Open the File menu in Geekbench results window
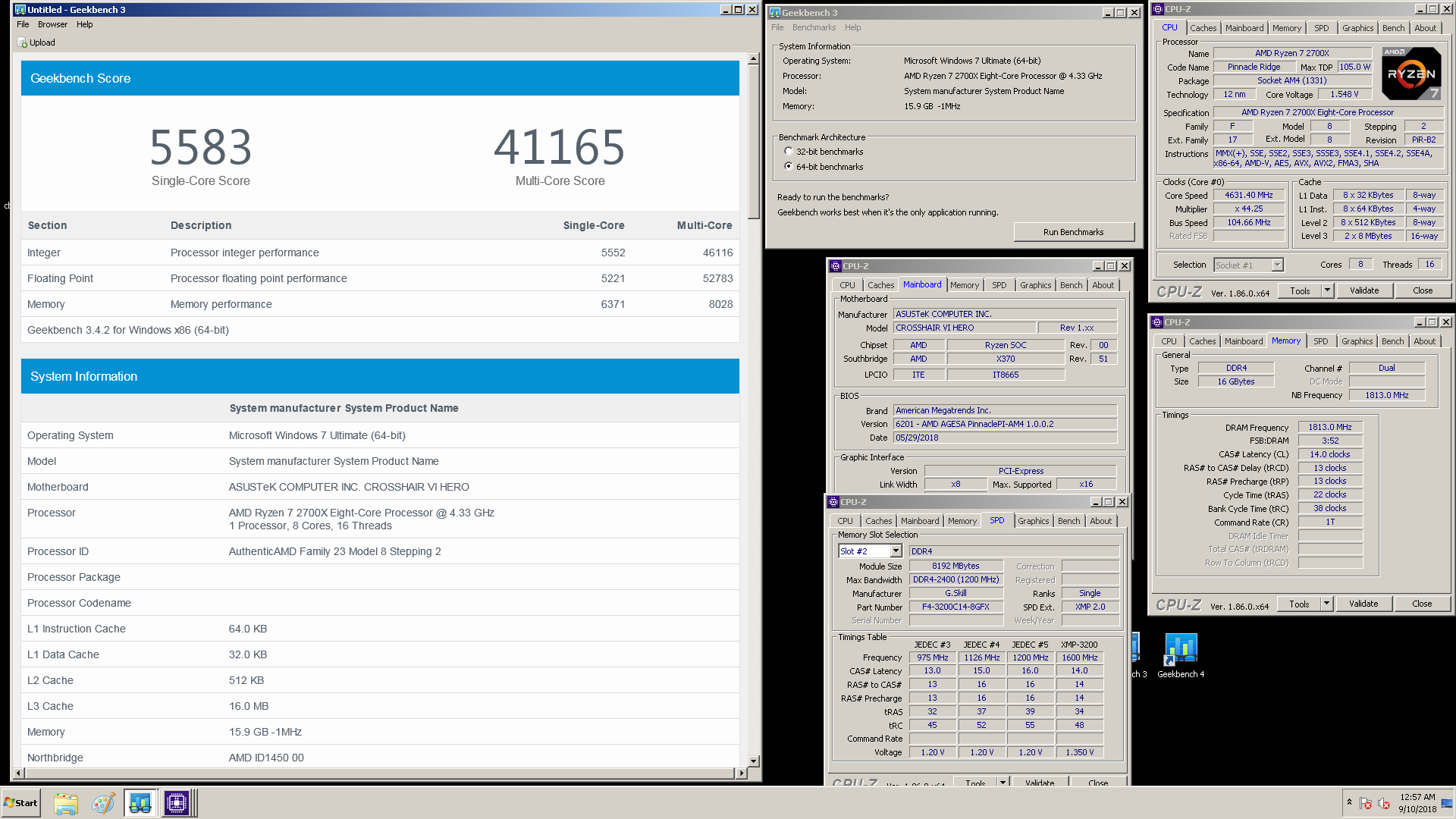The image size is (1456, 819). [23, 24]
